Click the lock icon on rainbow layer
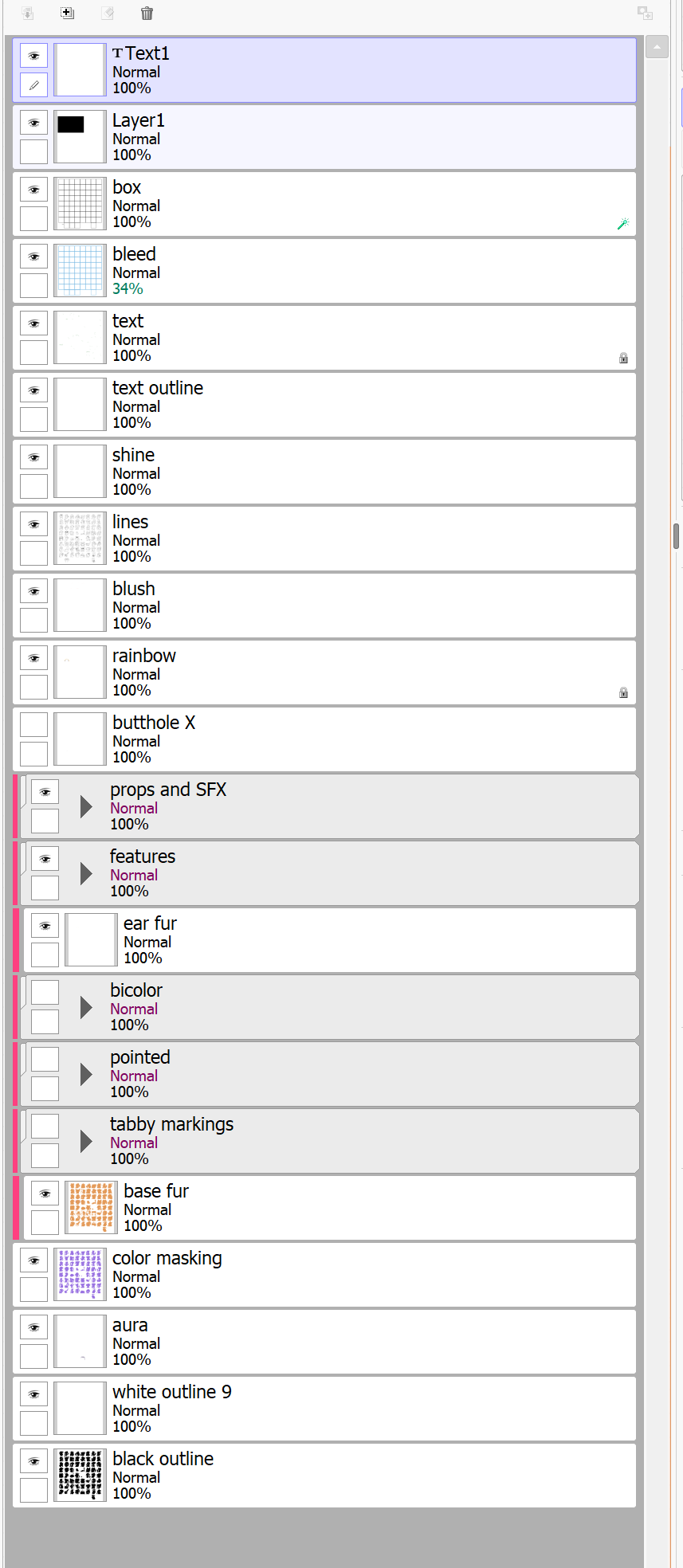 pyautogui.click(x=623, y=693)
